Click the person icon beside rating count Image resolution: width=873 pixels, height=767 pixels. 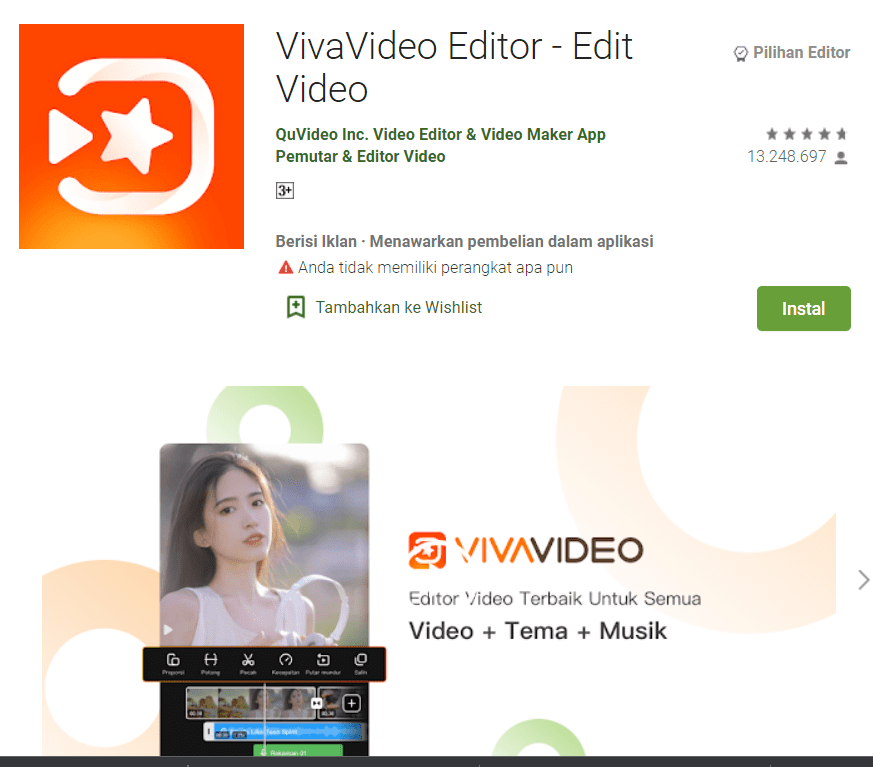841,158
